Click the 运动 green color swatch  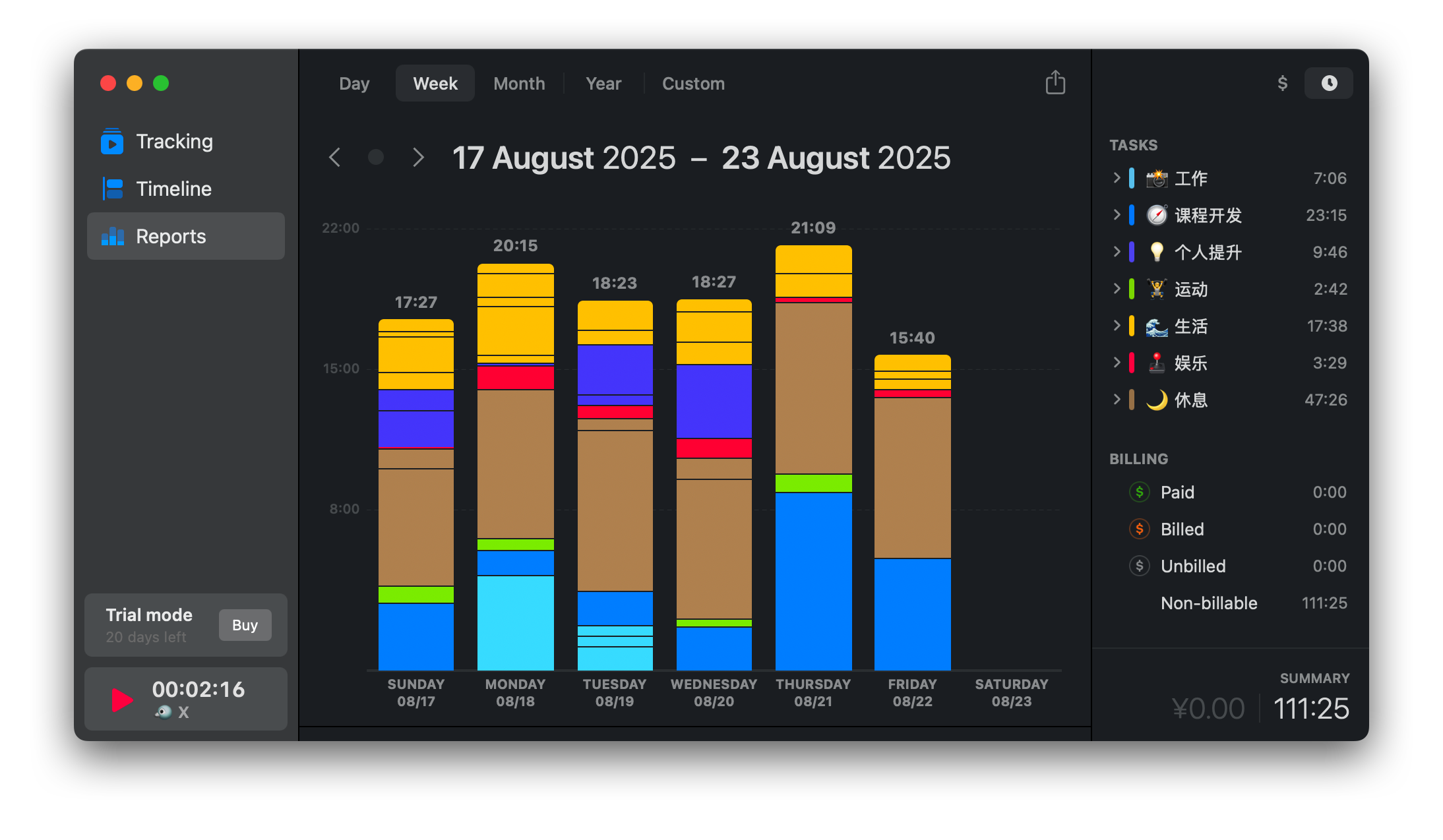pos(1132,289)
